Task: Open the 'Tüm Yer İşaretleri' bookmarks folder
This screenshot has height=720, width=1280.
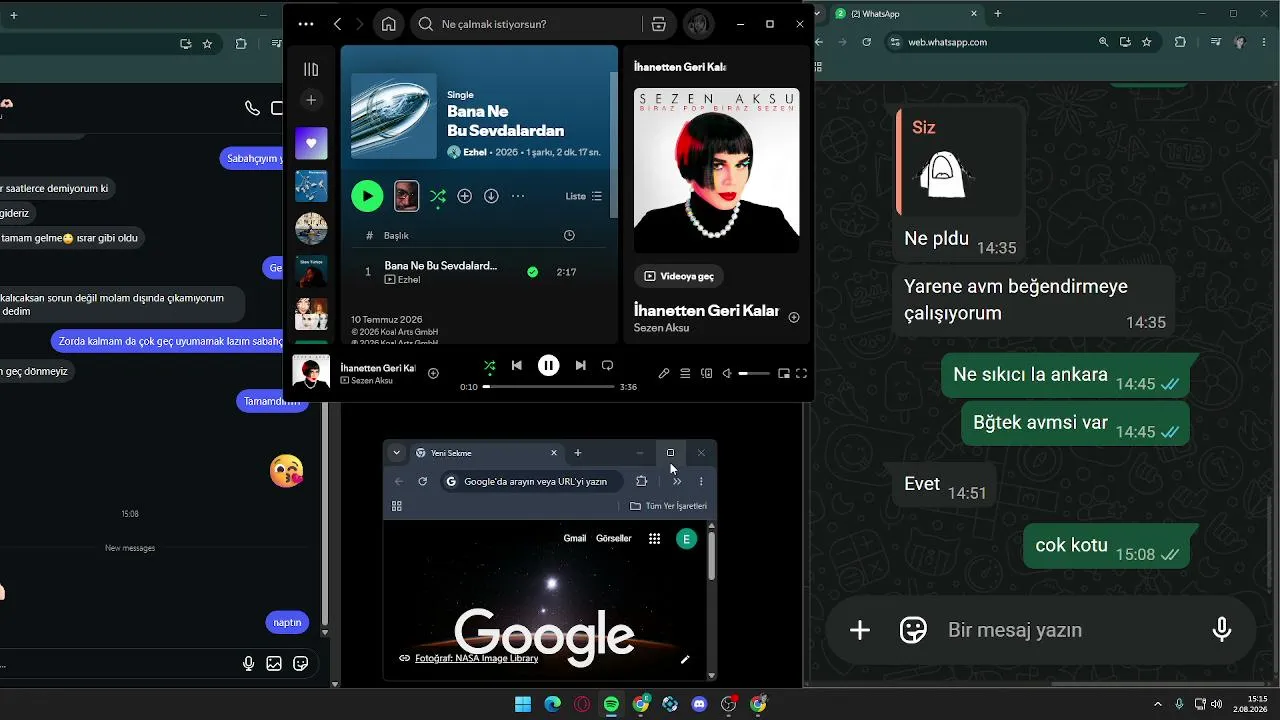Action: (668, 506)
